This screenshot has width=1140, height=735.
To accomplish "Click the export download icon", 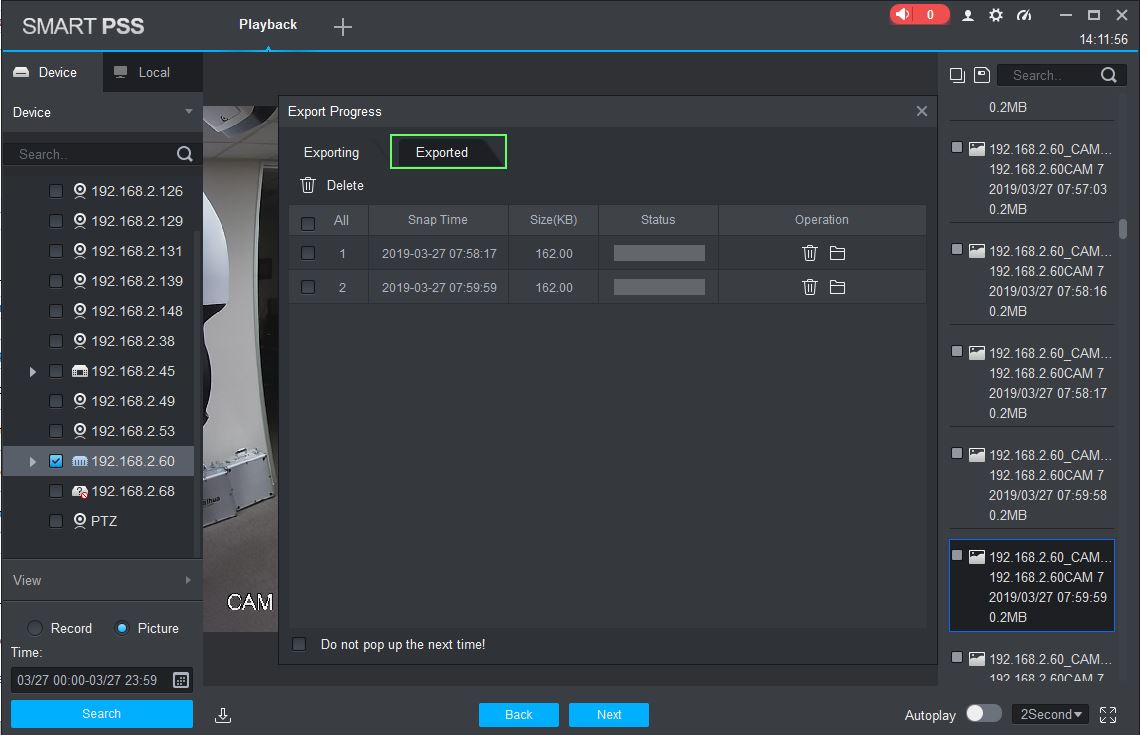I will [x=223, y=715].
